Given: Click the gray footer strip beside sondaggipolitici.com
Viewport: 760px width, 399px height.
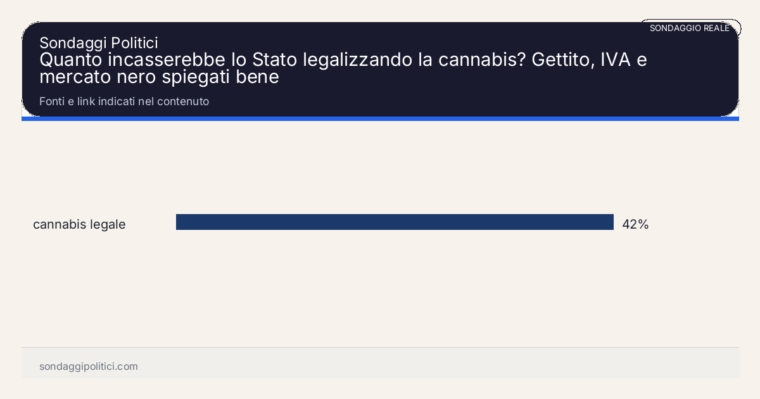Looking at the screenshot, I should tap(436, 363).
